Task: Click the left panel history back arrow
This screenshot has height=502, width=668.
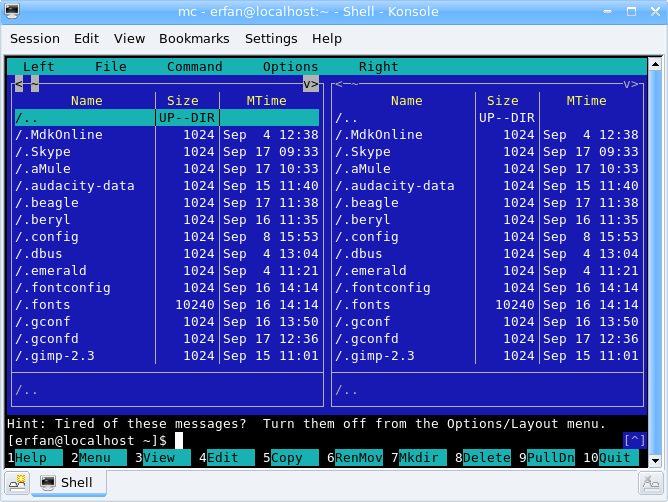Action: pos(18,84)
